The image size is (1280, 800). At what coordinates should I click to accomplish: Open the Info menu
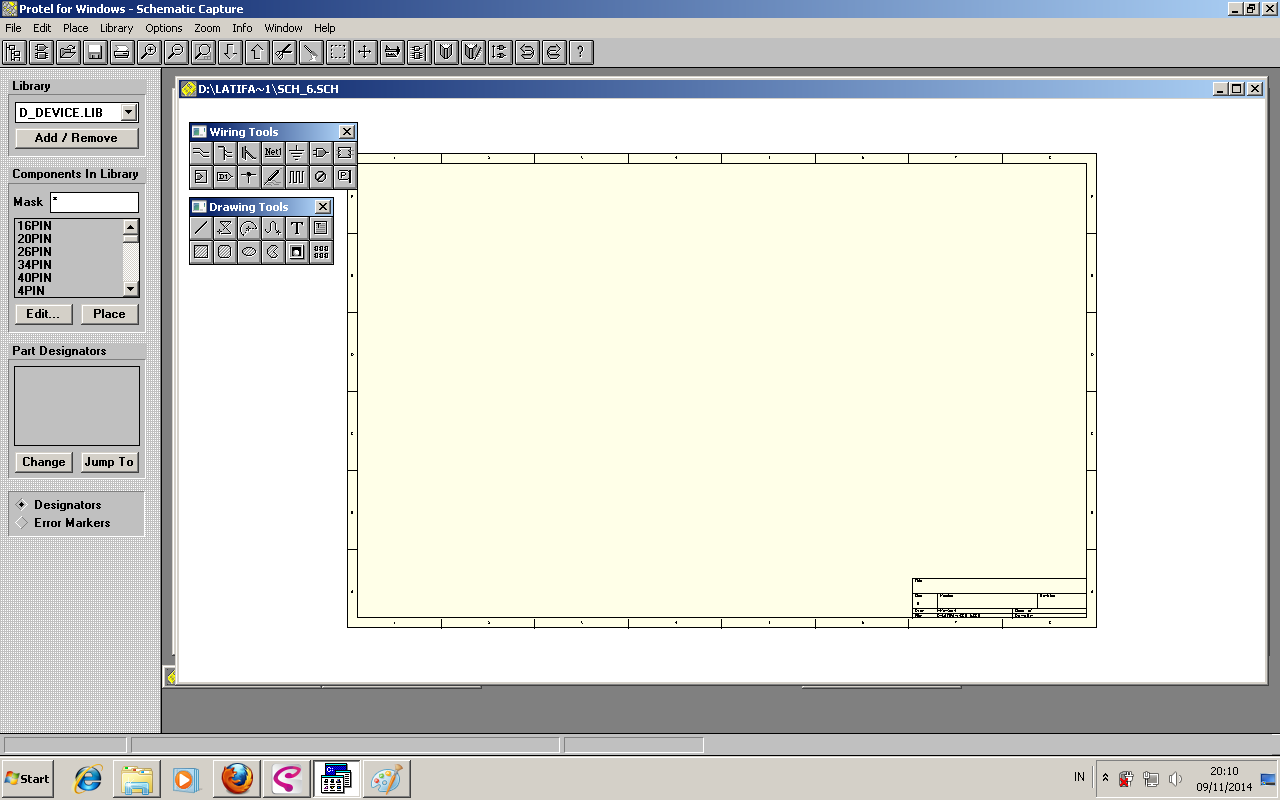pyautogui.click(x=242, y=28)
